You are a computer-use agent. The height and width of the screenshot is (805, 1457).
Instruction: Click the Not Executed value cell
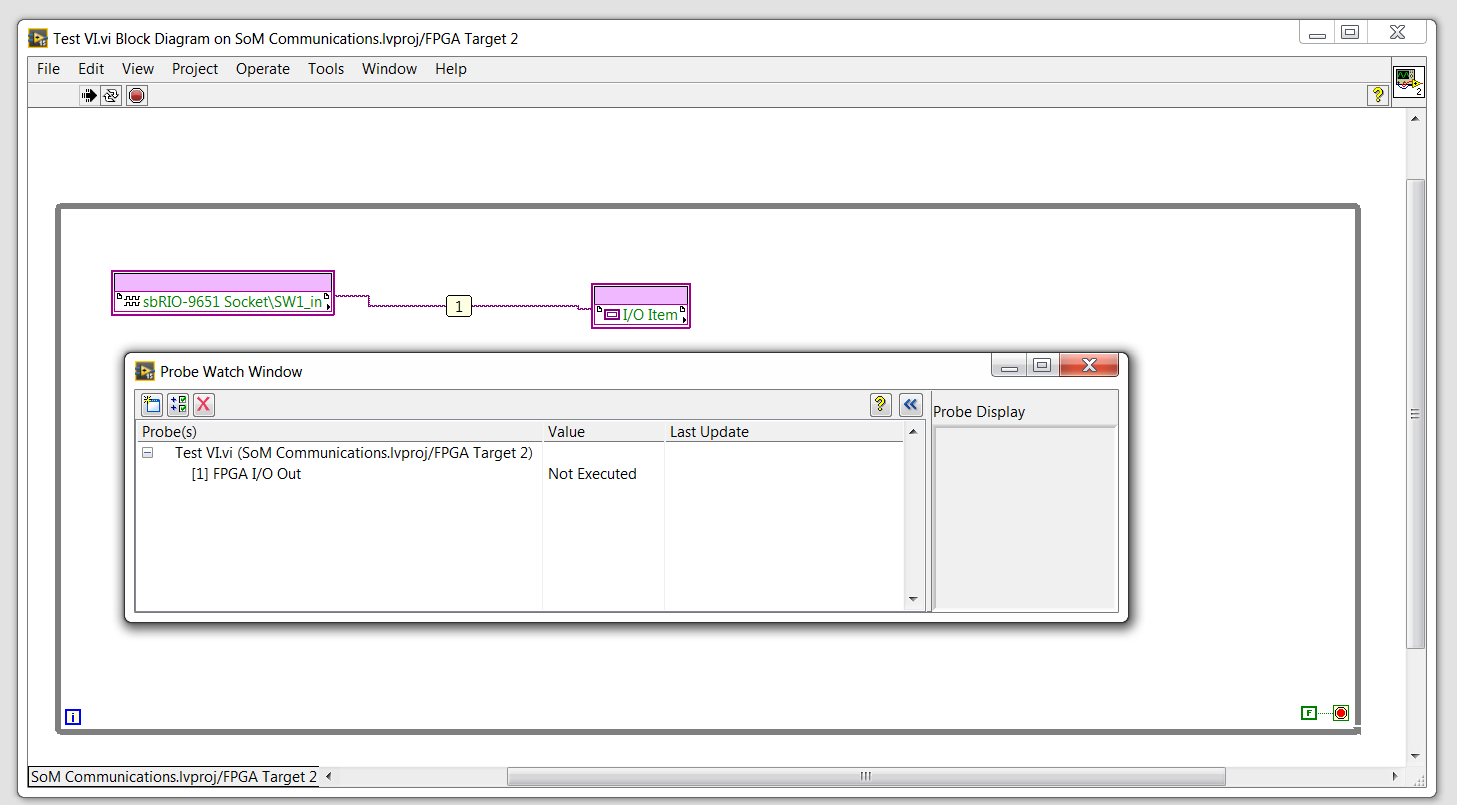[592, 474]
